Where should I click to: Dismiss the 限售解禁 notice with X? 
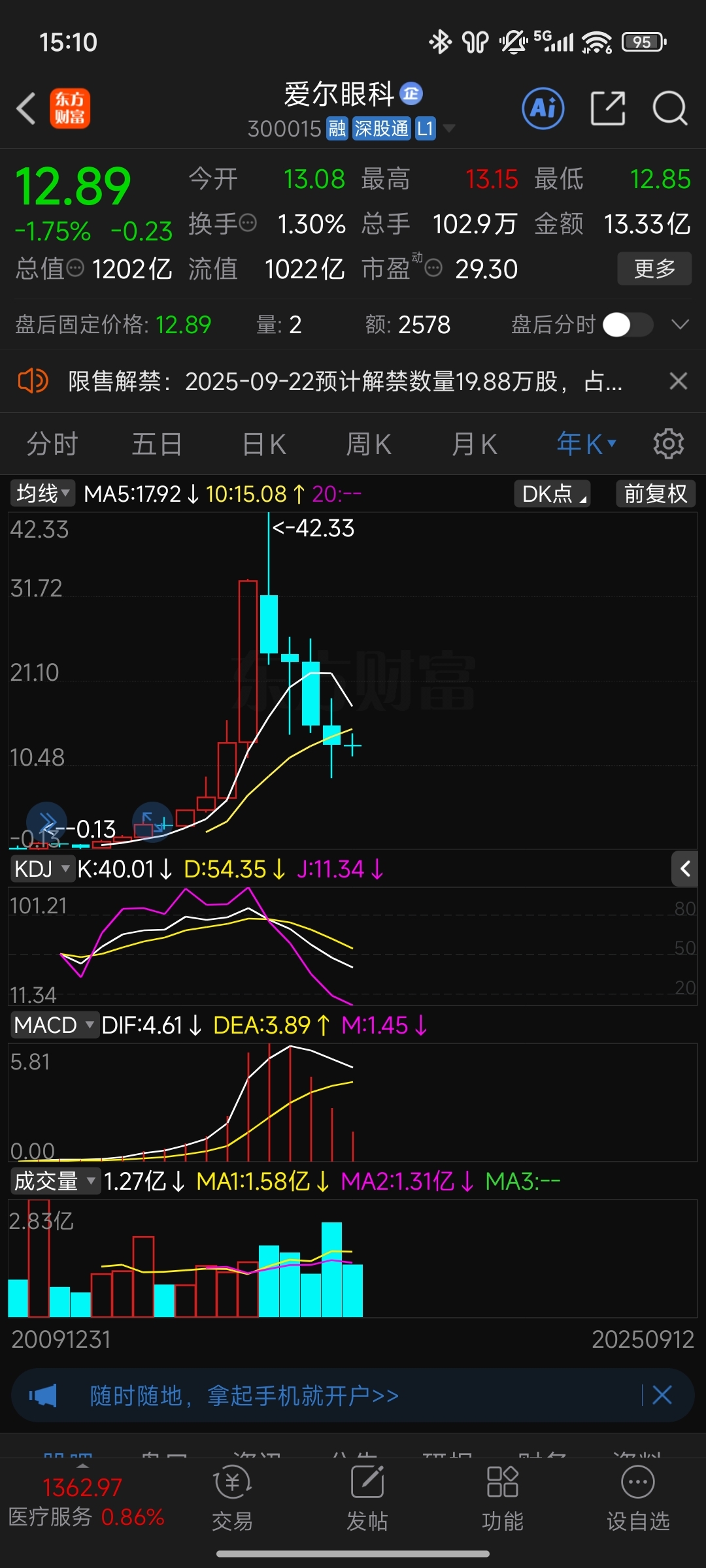click(679, 381)
